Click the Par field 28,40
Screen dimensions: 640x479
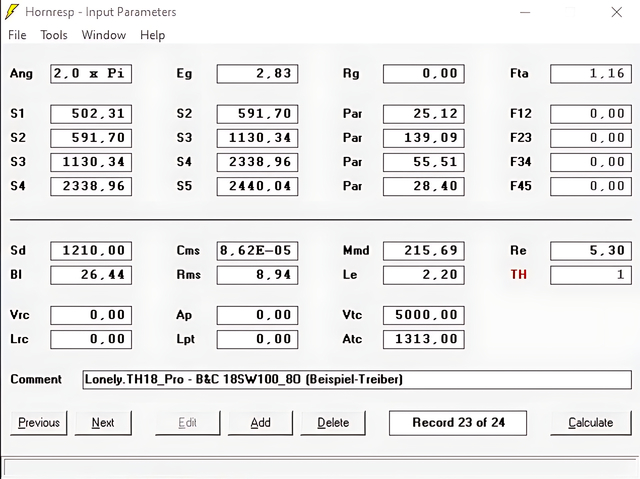(424, 186)
